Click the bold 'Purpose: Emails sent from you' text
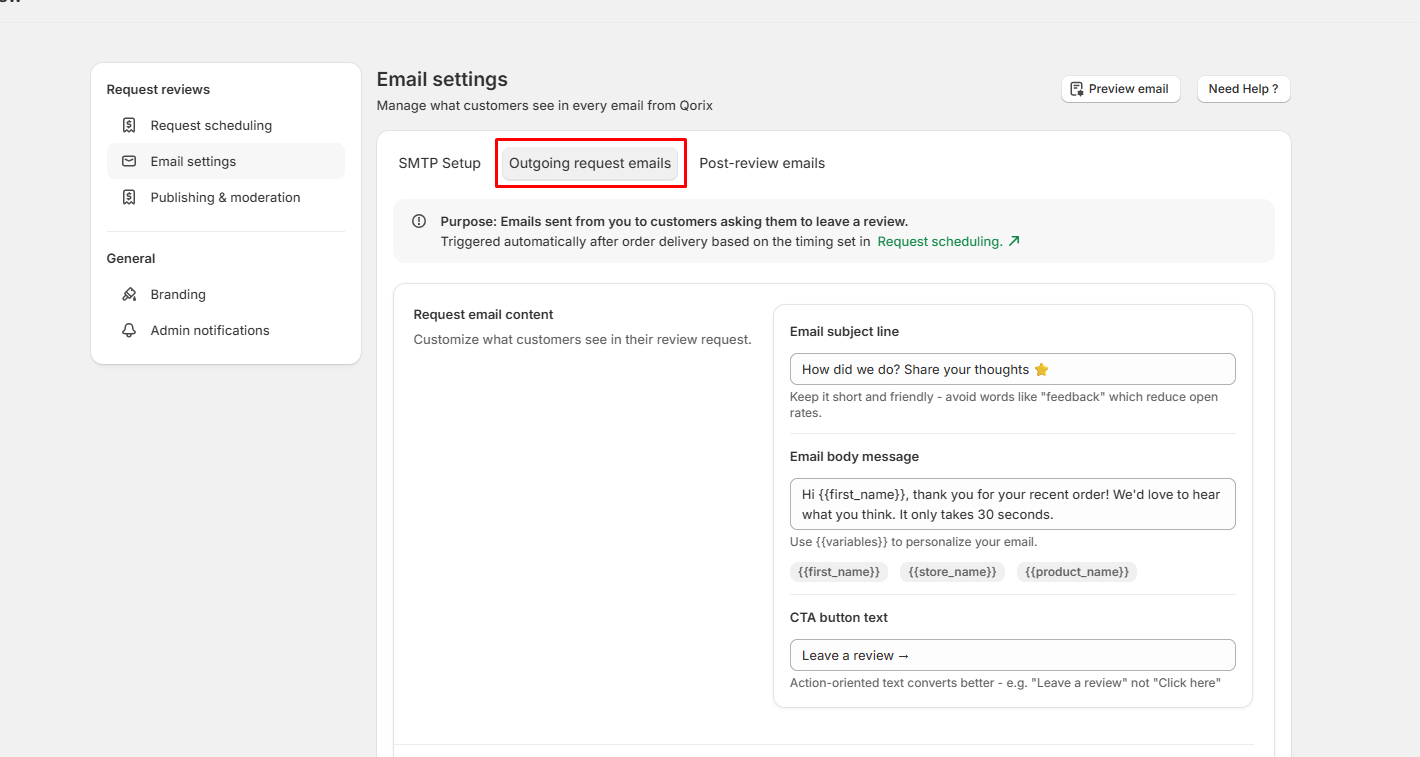Viewport: 1420px width, 757px height. tap(674, 221)
